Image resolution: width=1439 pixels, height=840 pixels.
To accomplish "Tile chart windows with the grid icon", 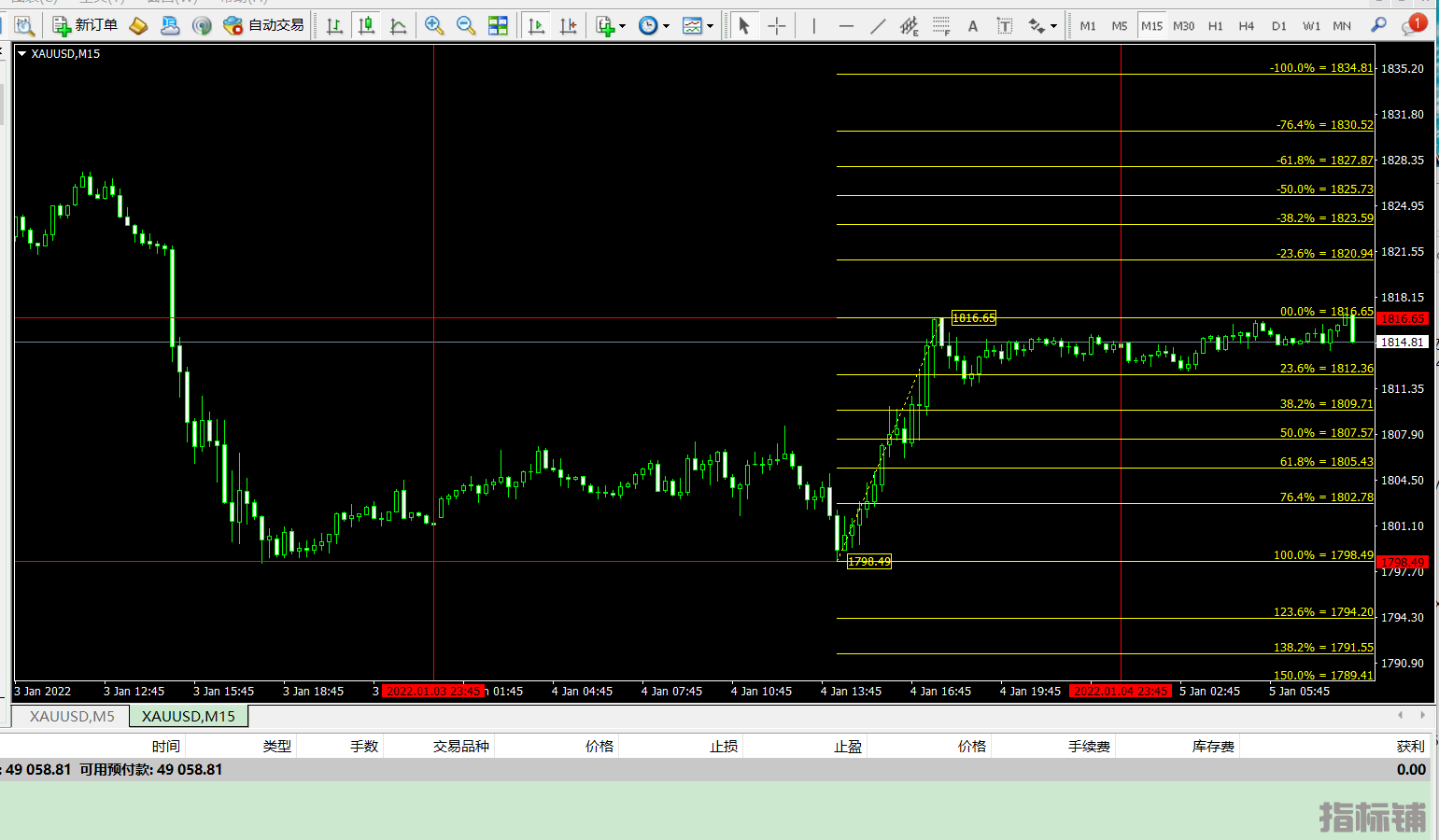I will point(499,26).
